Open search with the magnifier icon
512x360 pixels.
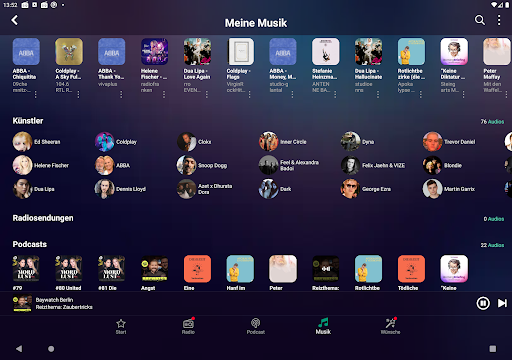click(480, 20)
